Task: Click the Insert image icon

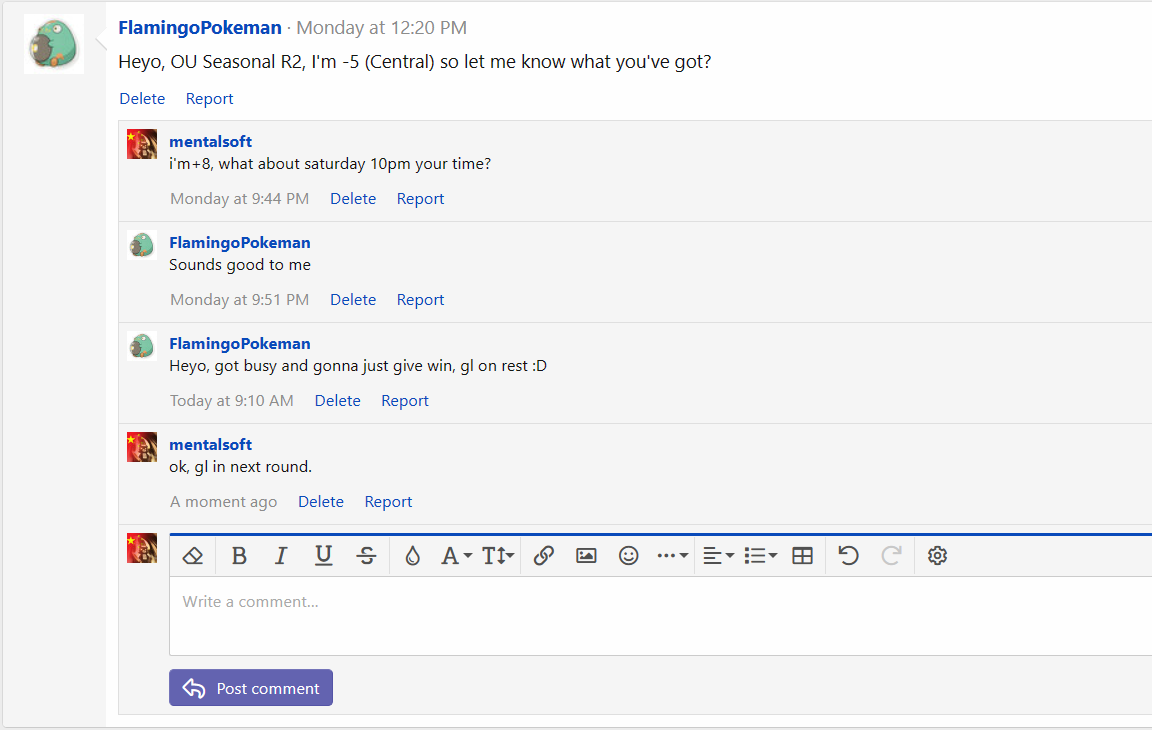Action: point(586,556)
